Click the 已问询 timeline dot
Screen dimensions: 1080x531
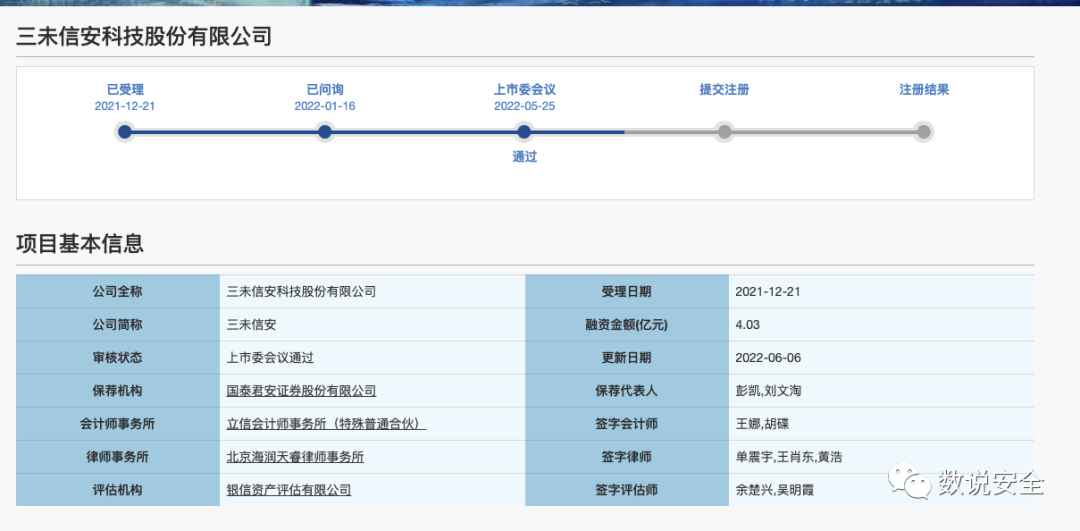click(x=324, y=132)
